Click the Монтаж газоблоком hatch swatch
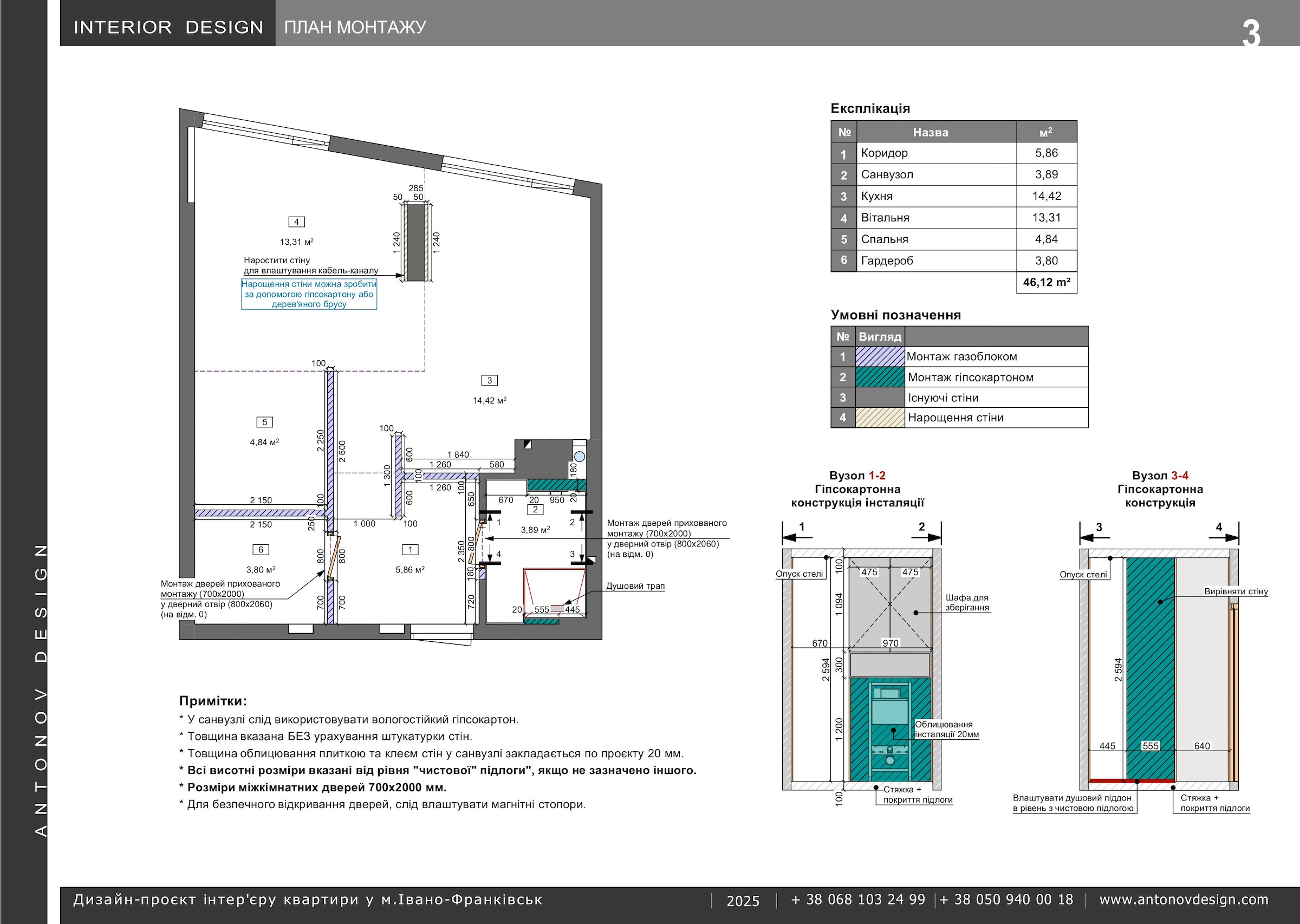This screenshot has width=1300, height=924. click(x=880, y=357)
